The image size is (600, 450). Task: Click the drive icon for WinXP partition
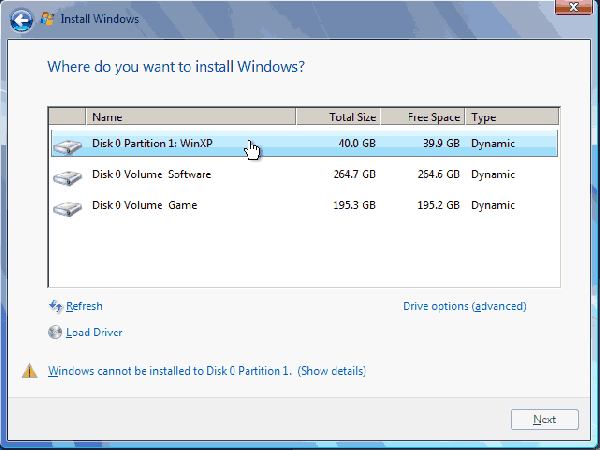click(67, 145)
